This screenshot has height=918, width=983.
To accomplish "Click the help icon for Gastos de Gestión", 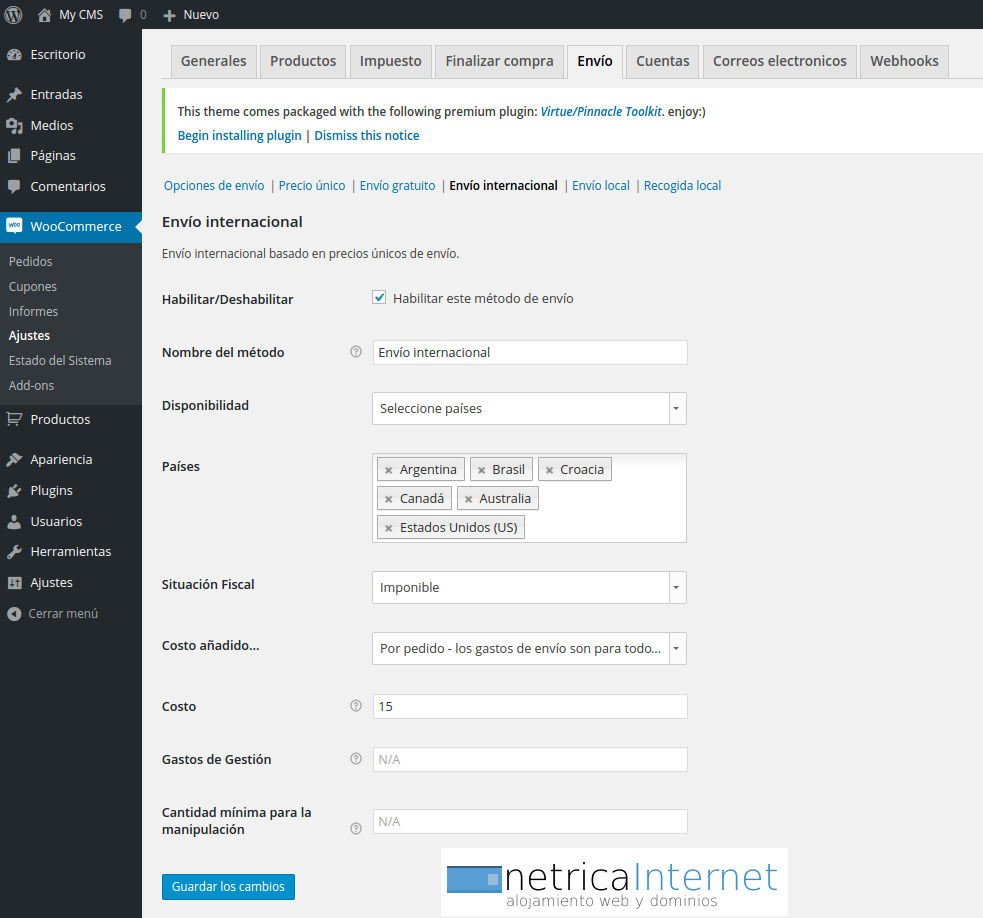I will [355, 759].
